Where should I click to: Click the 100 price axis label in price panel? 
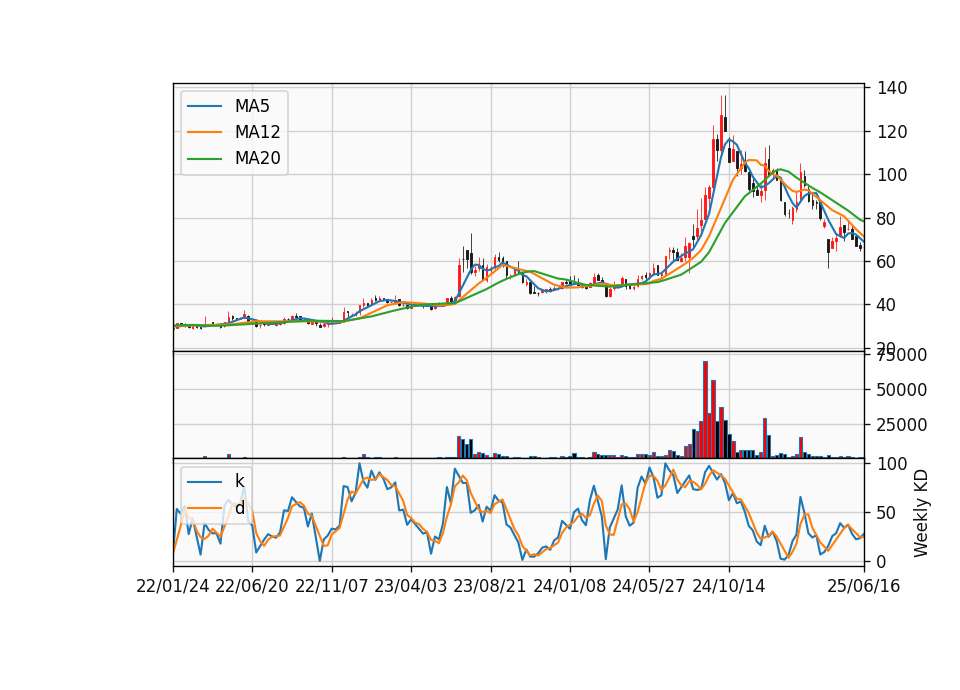[892, 175]
